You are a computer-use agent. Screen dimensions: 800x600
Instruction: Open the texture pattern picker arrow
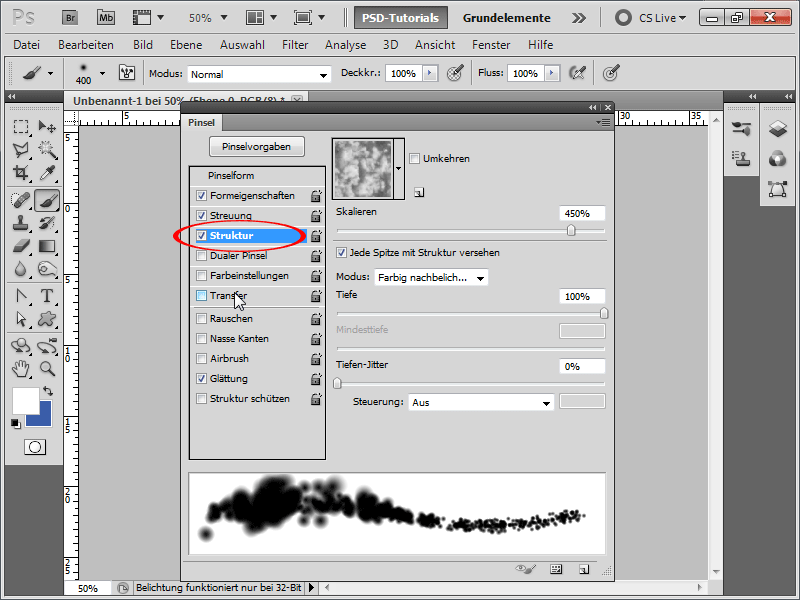tap(399, 168)
